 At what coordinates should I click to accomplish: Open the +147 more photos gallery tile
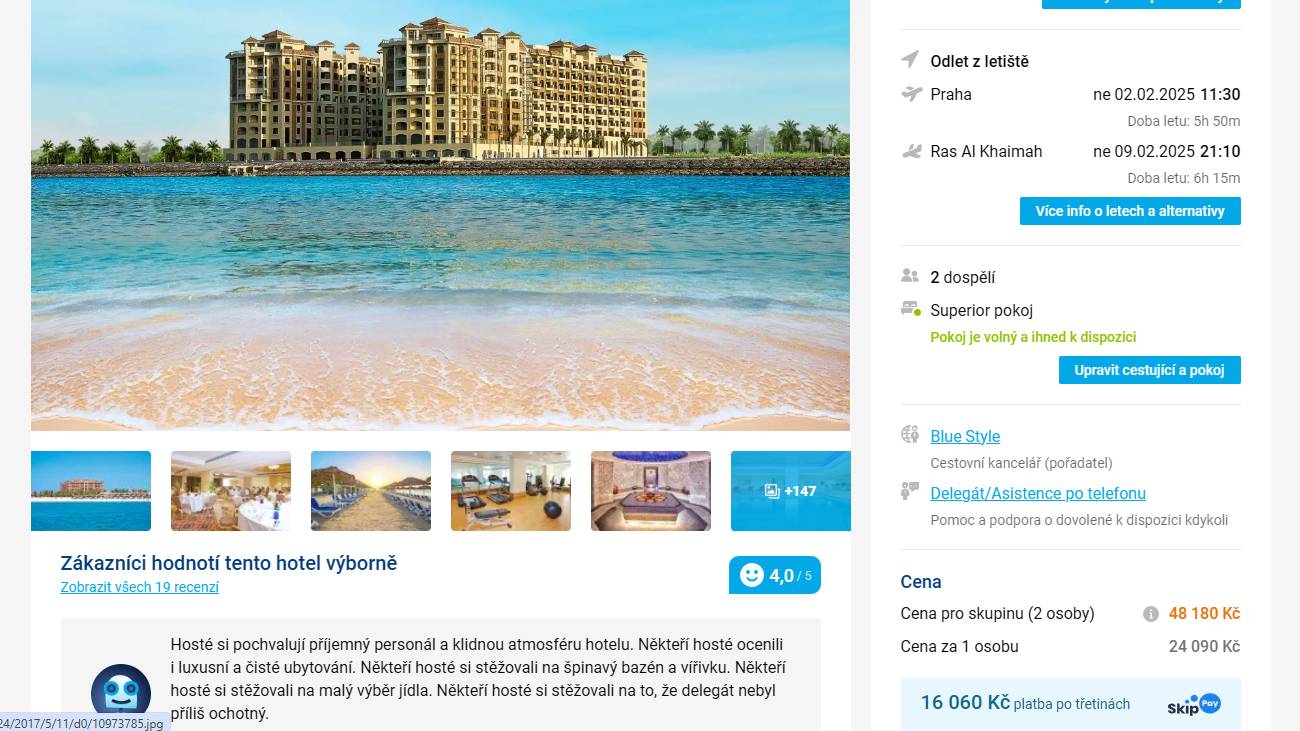click(x=791, y=491)
